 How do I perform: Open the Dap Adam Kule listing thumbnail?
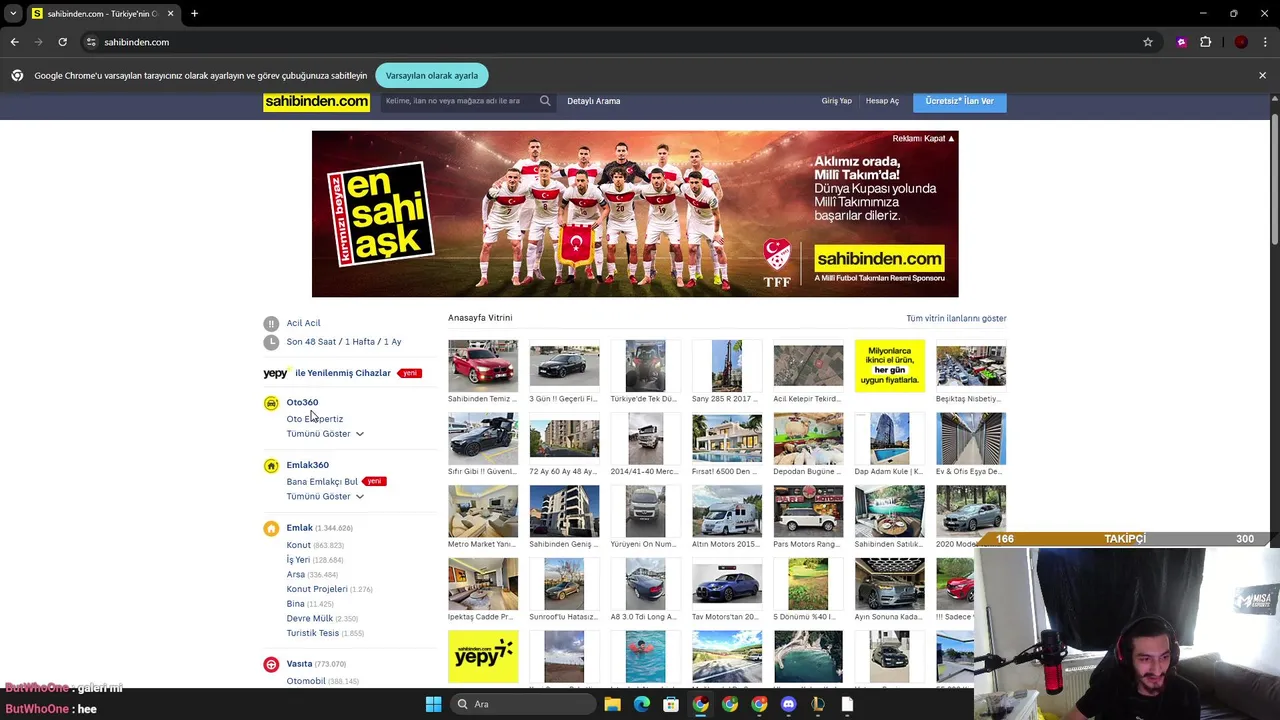[x=889, y=439]
